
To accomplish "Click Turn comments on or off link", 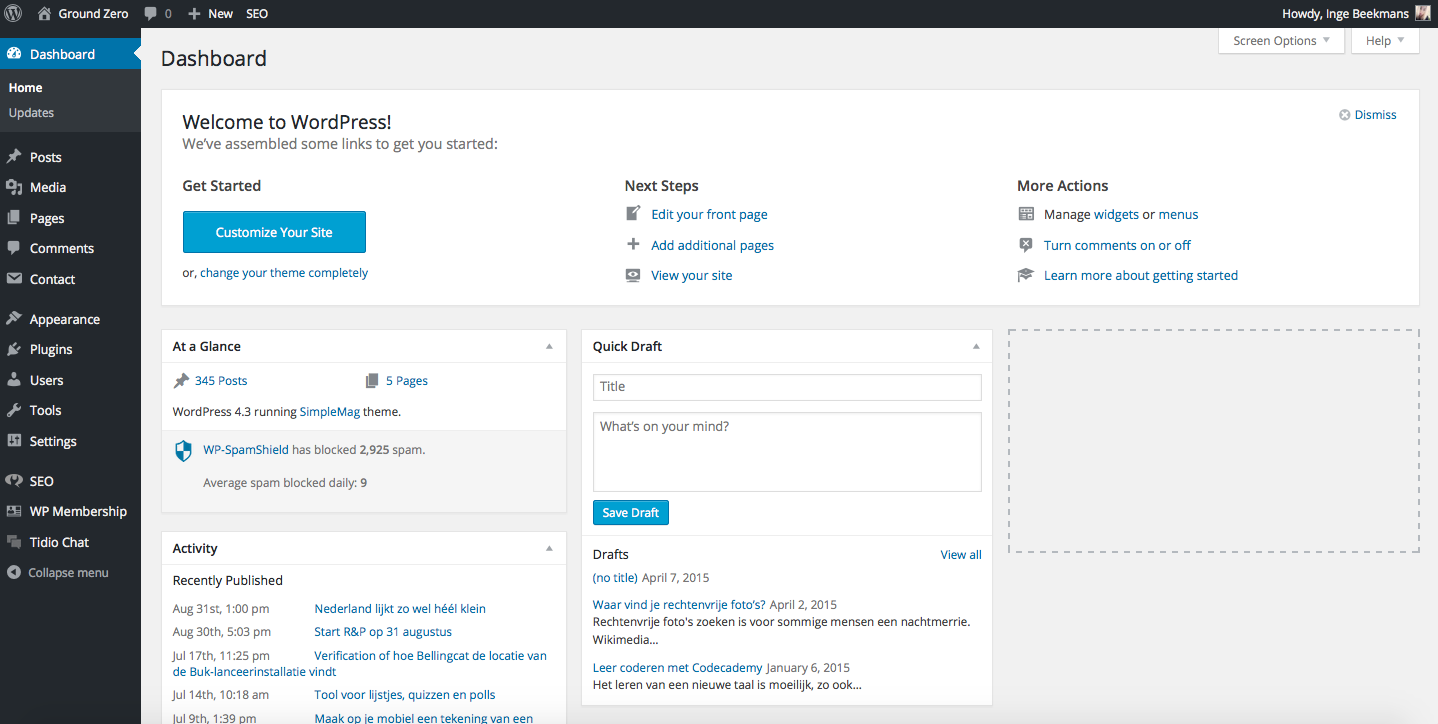I will [x=1117, y=245].
